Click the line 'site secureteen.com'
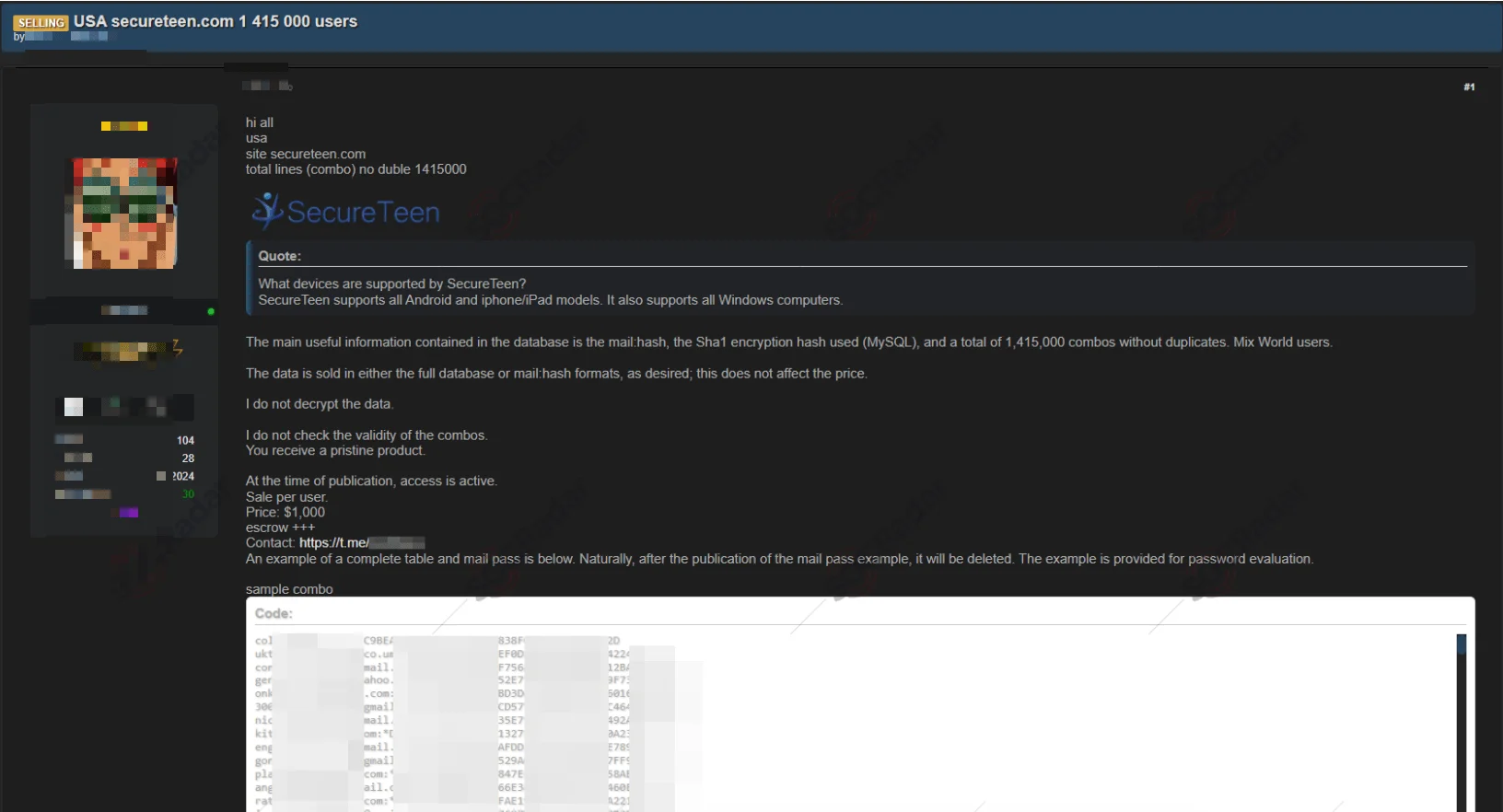This screenshot has width=1503, height=812. 306,154
